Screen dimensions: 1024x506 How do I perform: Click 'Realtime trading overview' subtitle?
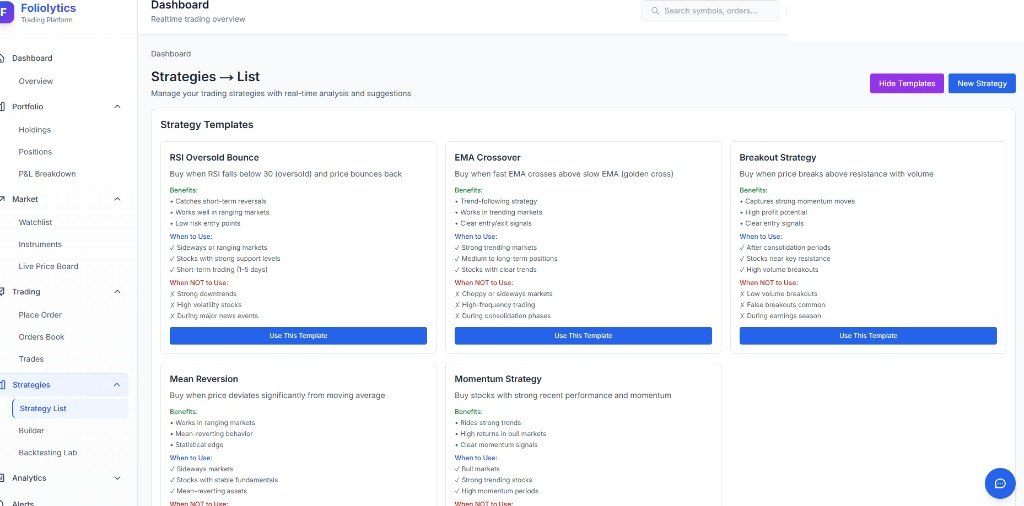[198, 20]
